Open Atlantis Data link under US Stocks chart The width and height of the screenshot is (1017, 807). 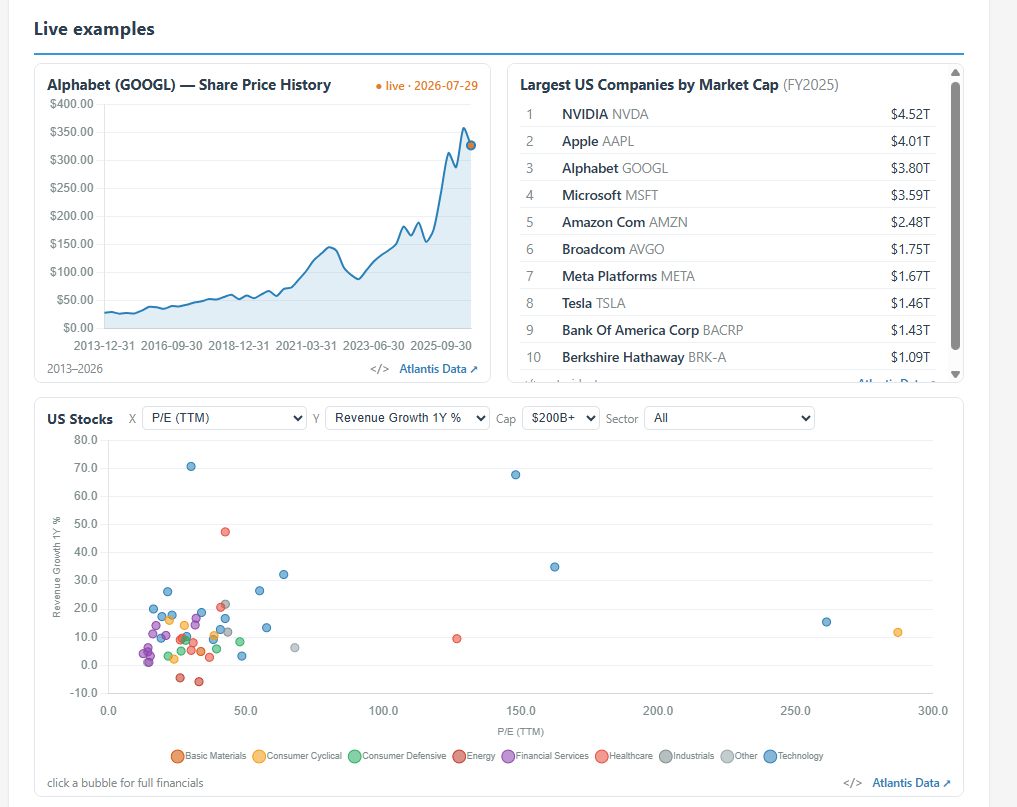click(x=911, y=783)
